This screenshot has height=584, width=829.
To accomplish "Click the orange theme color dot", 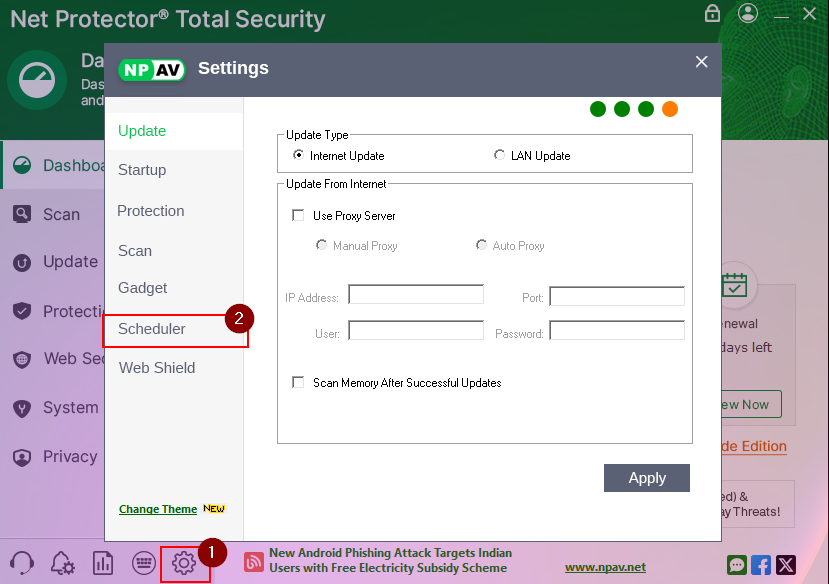I will point(670,109).
